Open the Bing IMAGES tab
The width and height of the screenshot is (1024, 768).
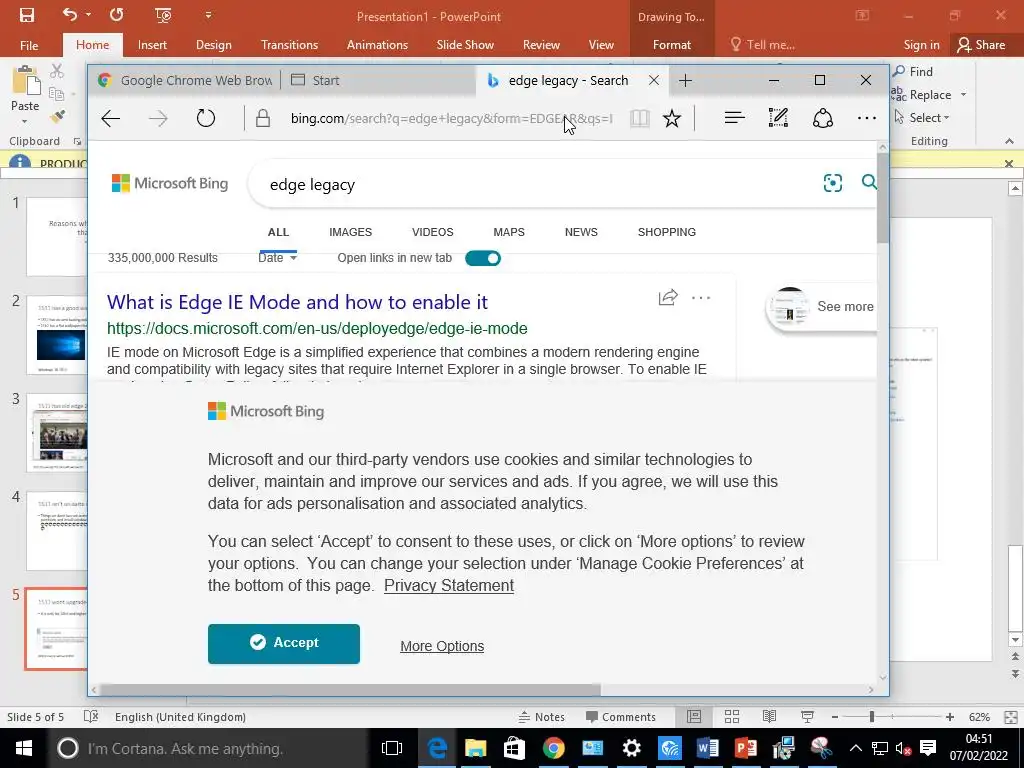(x=350, y=232)
